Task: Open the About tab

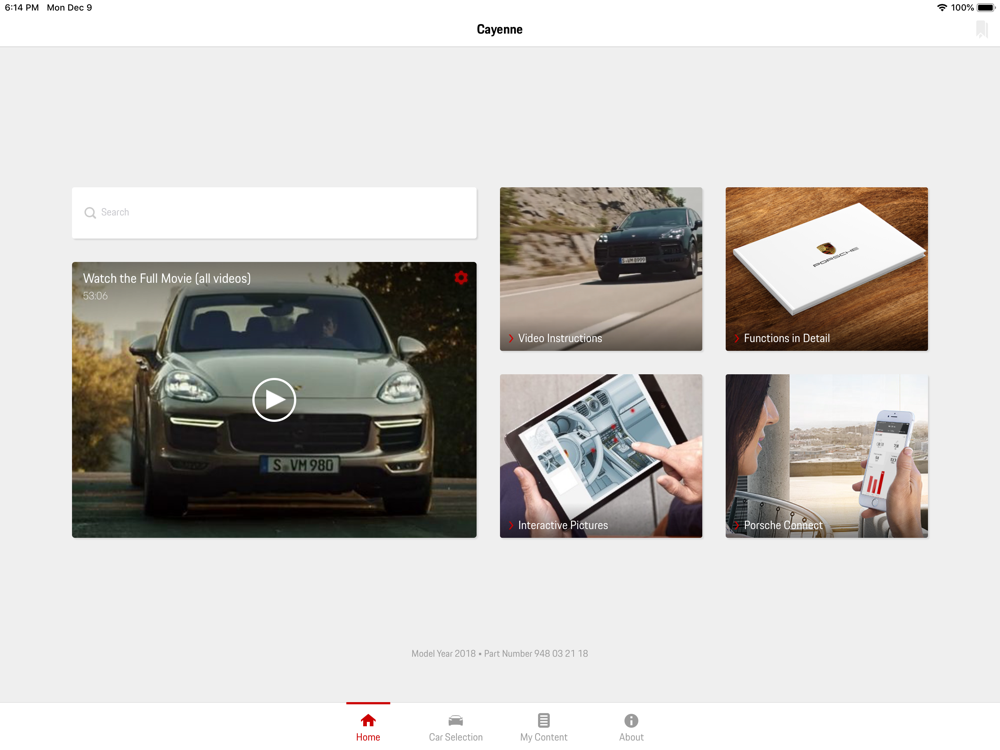Action: coord(631,727)
